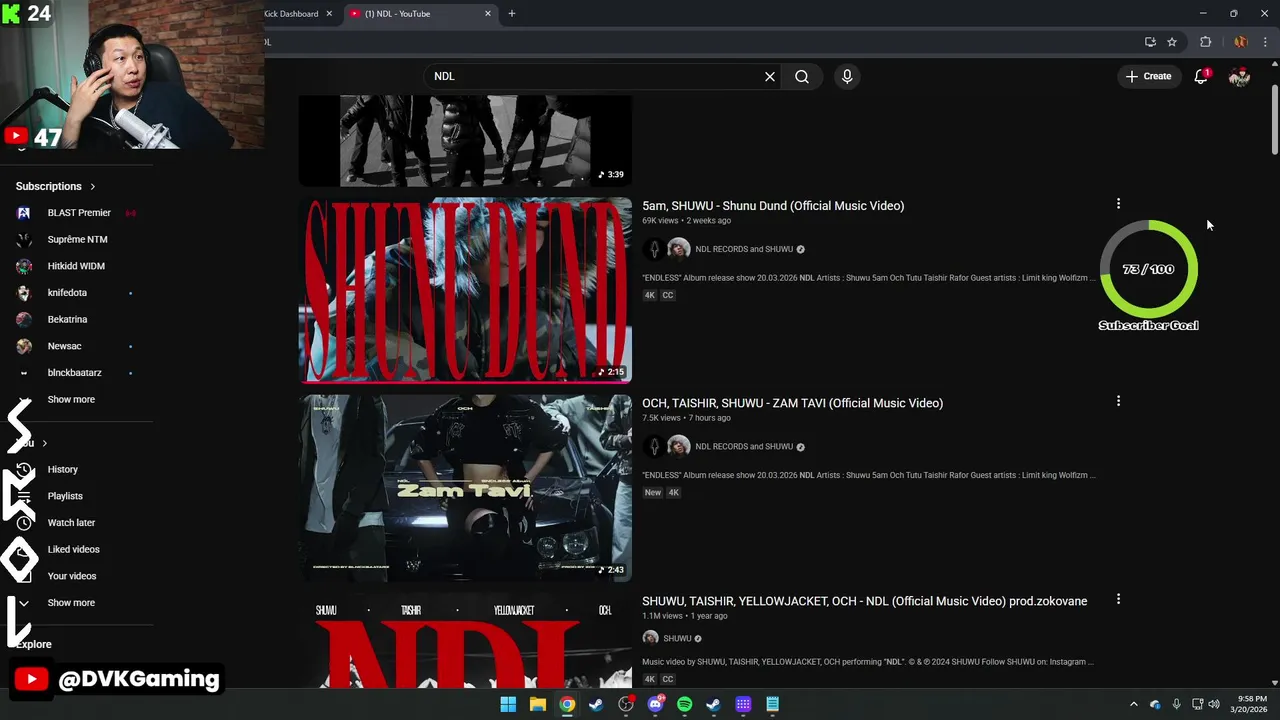Open the YouTube account avatar menu
The image size is (1280, 720).
1239,76
